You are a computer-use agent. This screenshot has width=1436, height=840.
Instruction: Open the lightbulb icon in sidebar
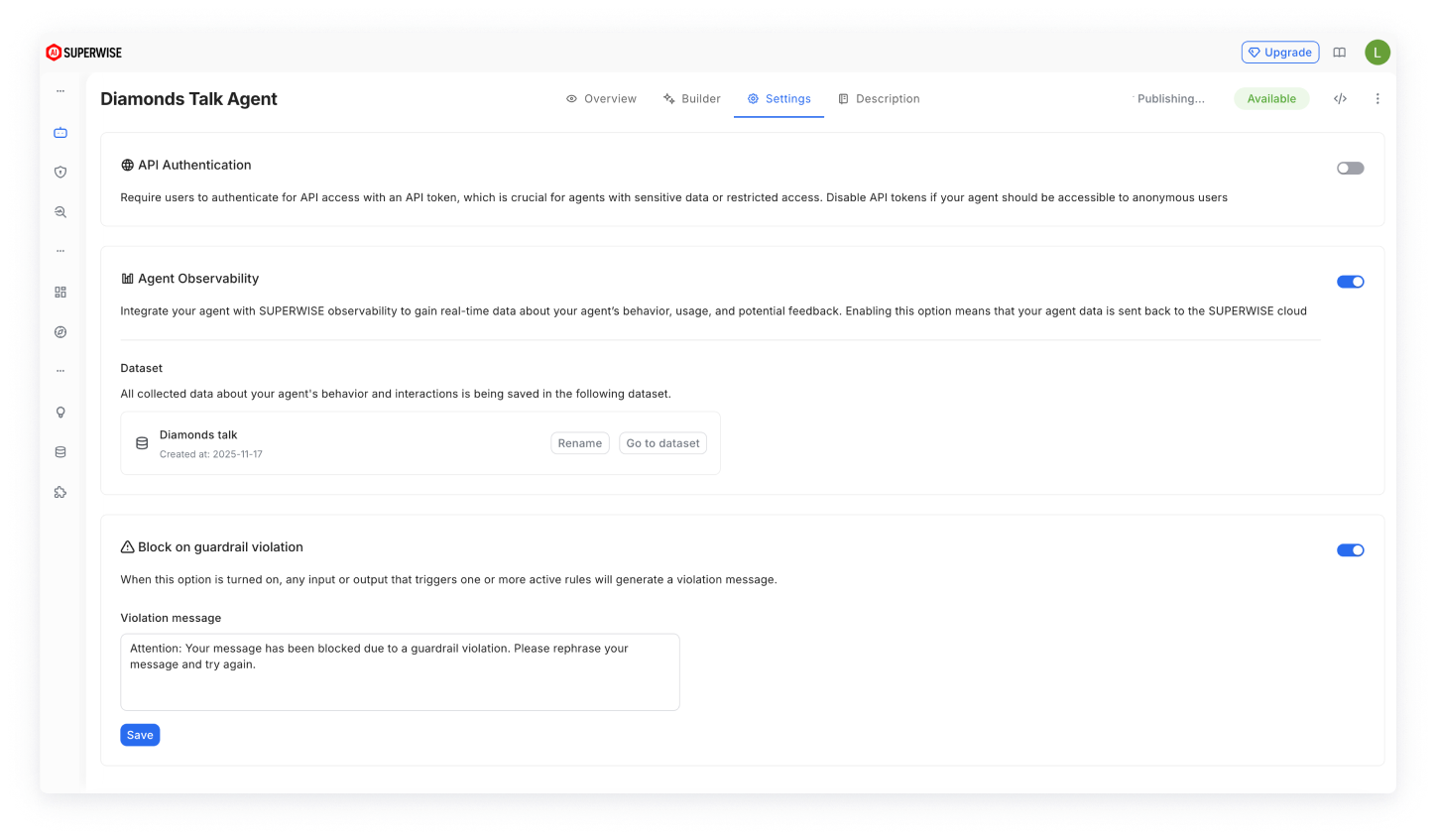point(60,412)
